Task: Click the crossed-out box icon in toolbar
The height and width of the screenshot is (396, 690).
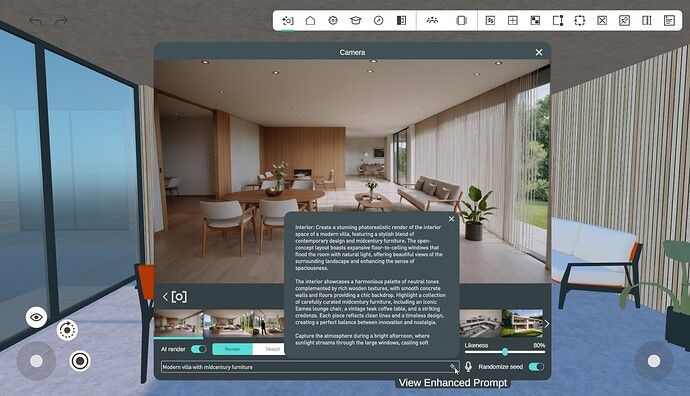Action: click(x=602, y=21)
